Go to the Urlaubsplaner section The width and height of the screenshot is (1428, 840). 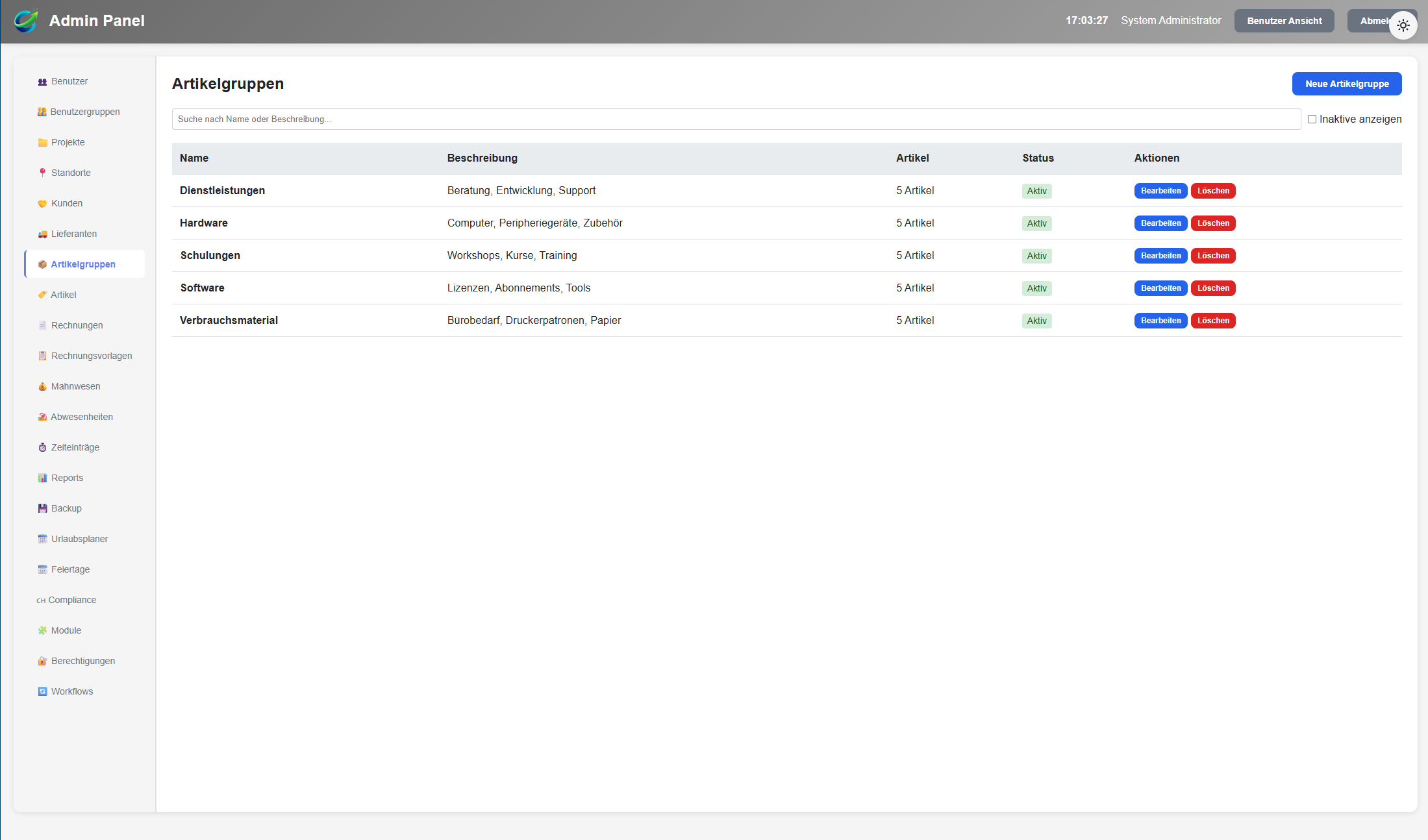click(79, 539)
